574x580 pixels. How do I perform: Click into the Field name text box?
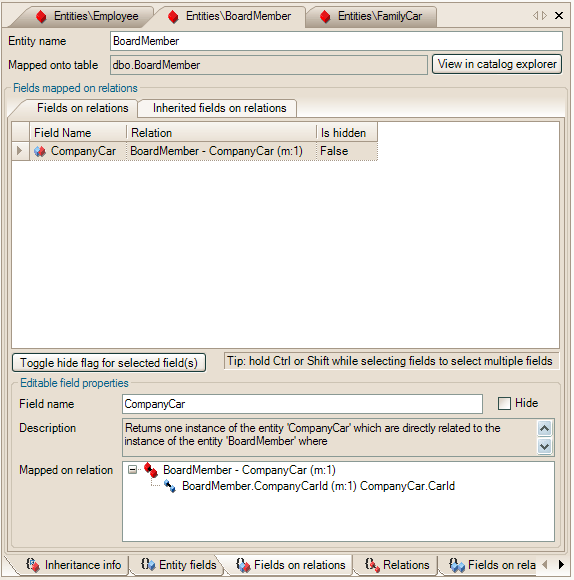[x=302, y=404]
